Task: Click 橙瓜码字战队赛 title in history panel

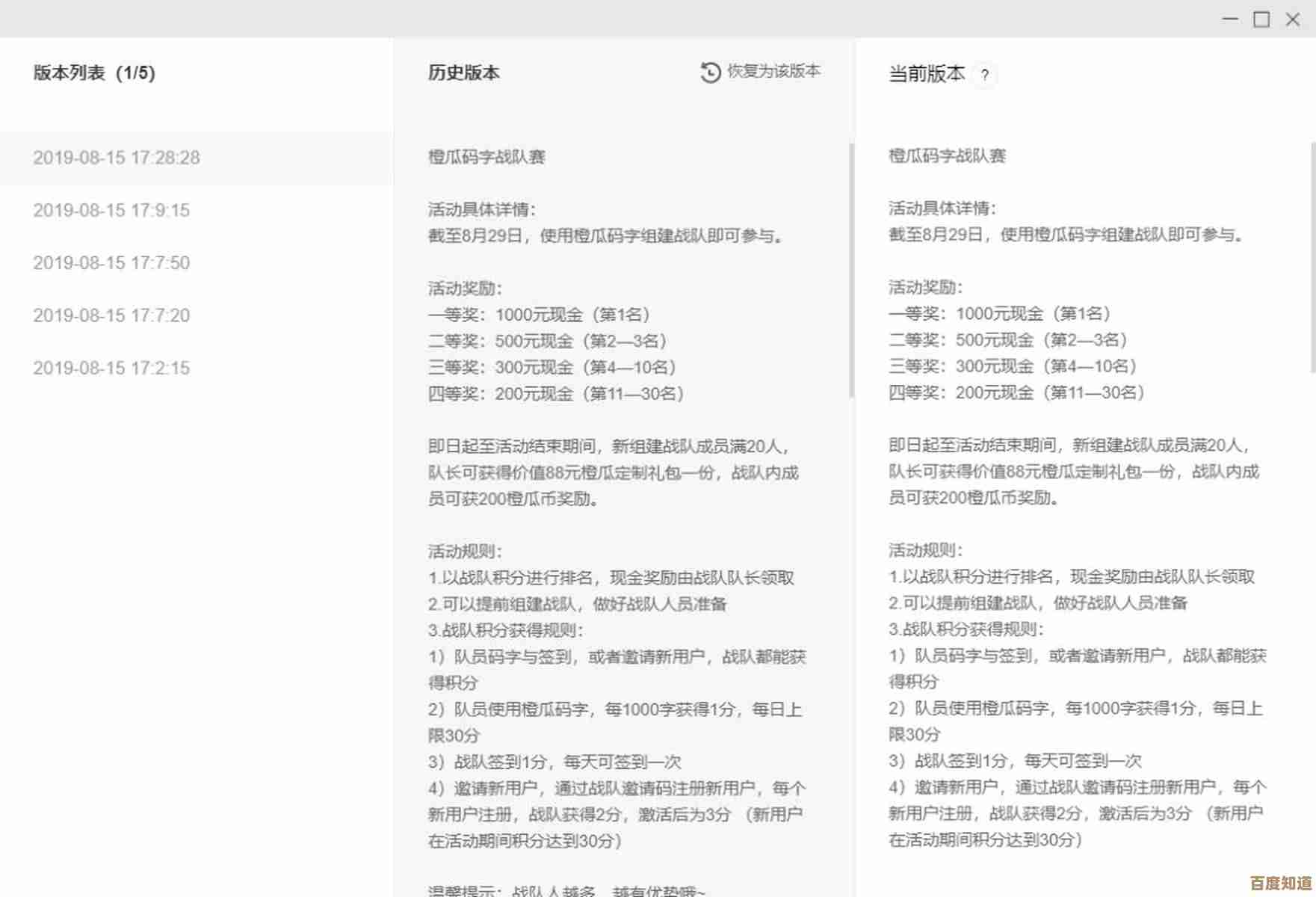Action: point(486,157)
